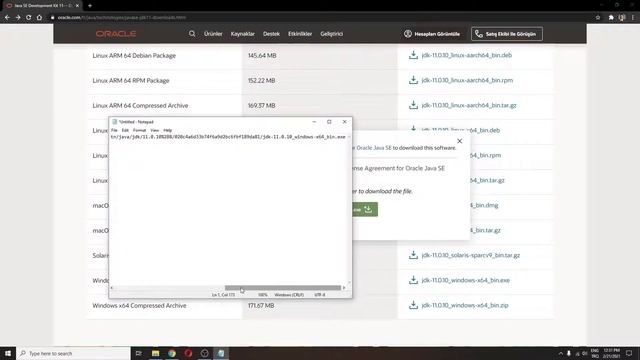Open Task View on taskbar

click(139, 353)
